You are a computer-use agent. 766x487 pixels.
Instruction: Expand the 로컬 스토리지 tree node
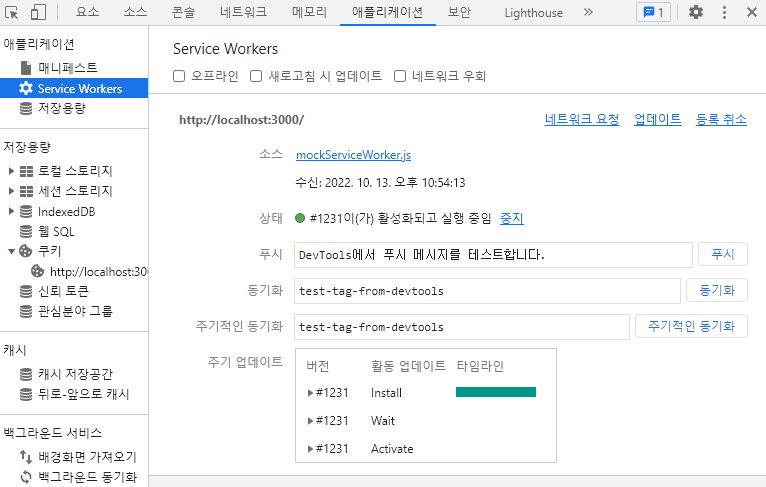coord(11,171)
